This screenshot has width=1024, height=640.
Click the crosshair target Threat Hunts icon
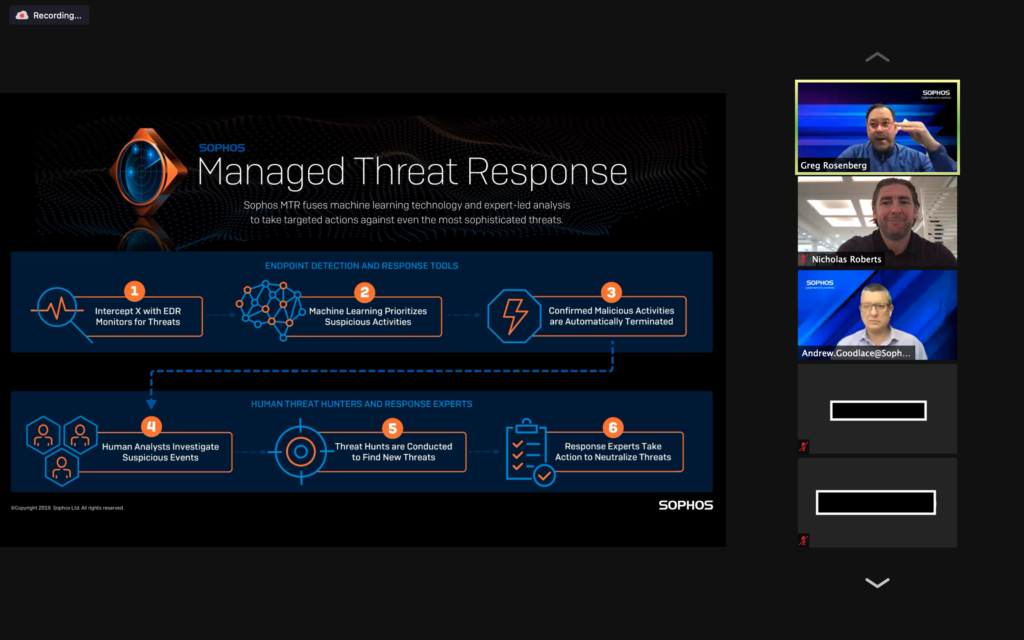click(x=301, y=451)
